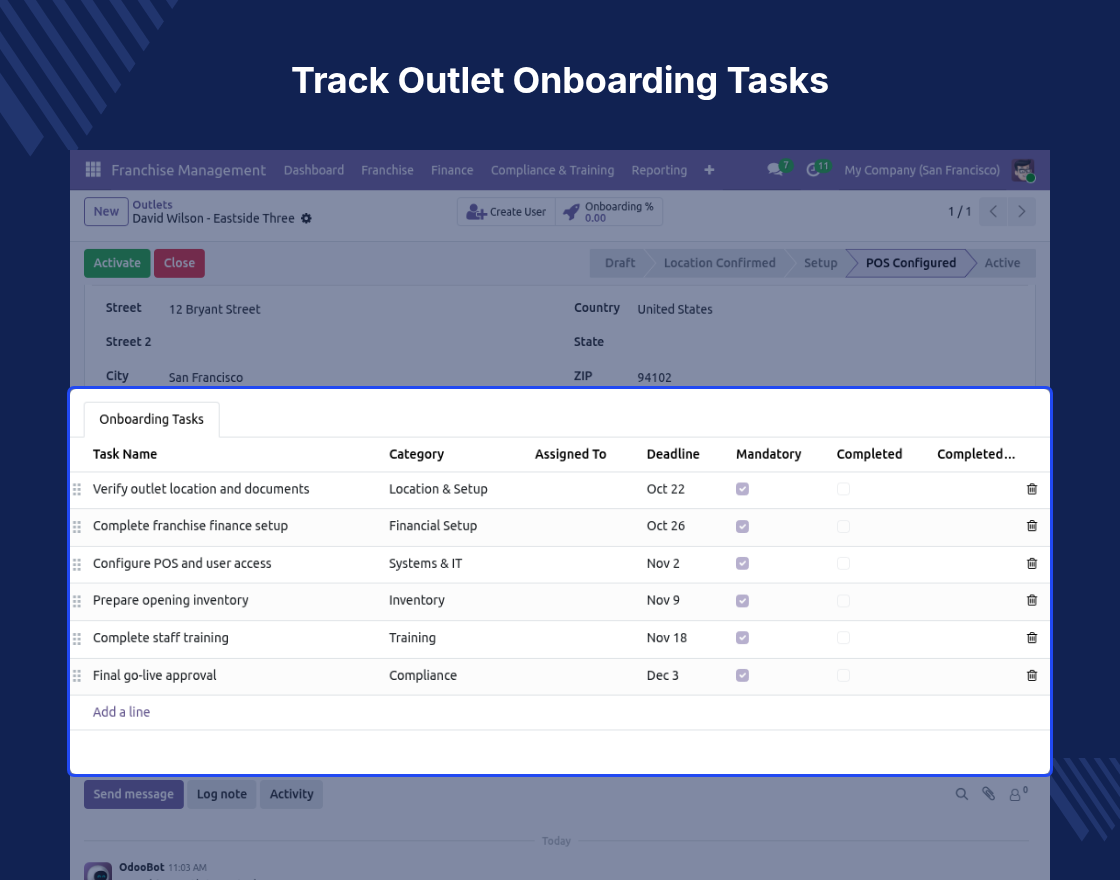Screen dimensions: 1120x880
Task: Set status to Location Confirmed stage
Action: click(x=719, y=263)
